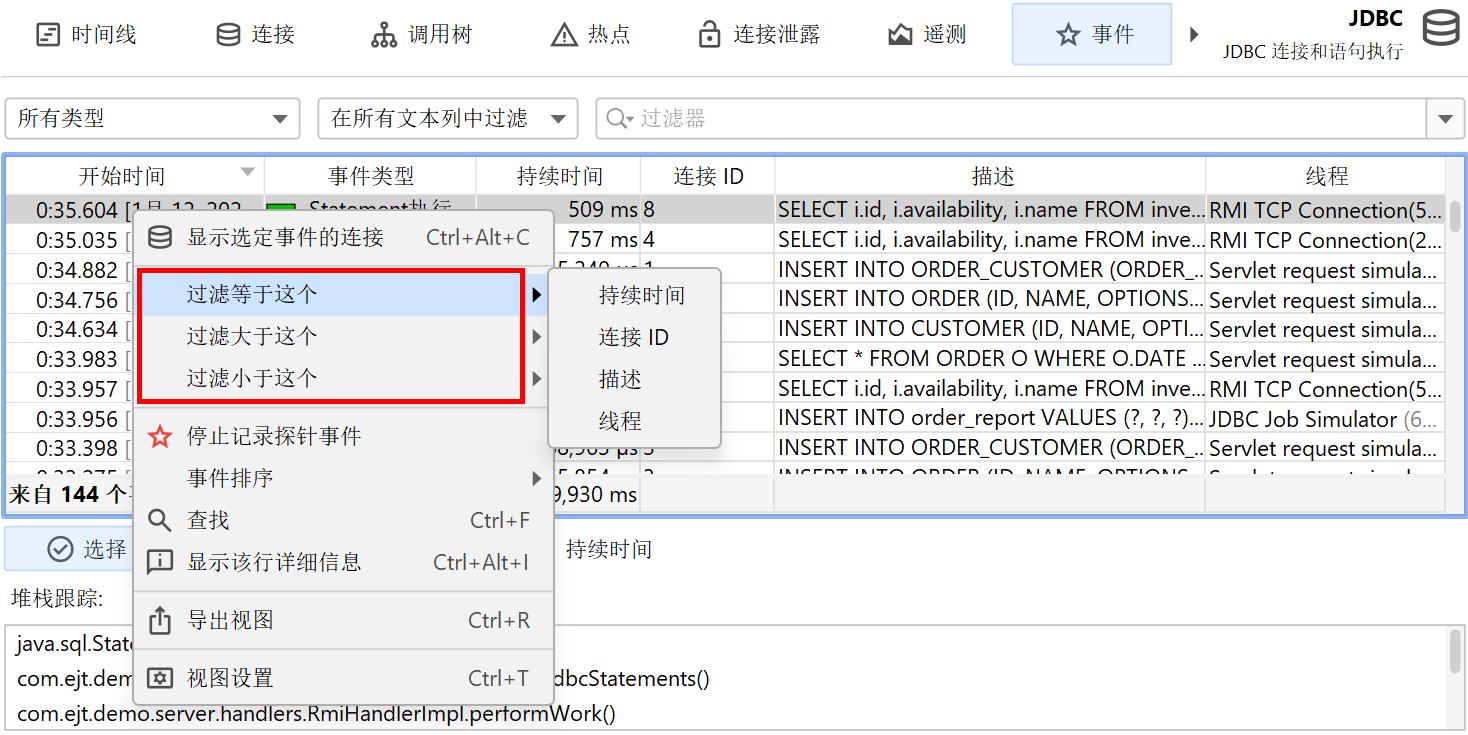Click the 事件 star icon
Screen dimensions: 1468x735
click(1068, 35)
